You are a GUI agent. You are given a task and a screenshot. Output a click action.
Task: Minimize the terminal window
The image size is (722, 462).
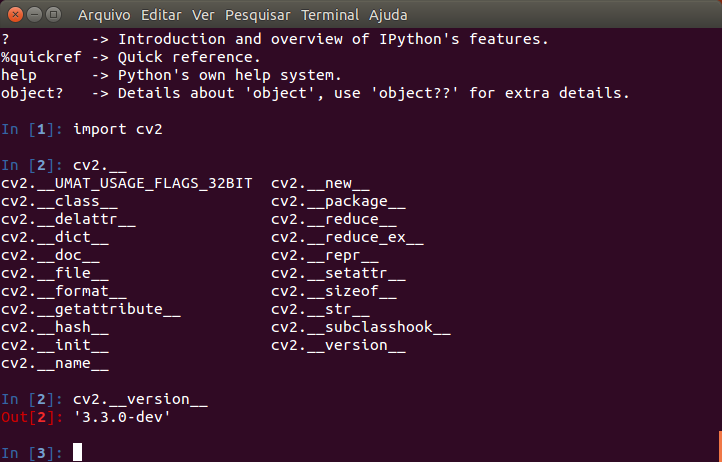coord(33,15)
